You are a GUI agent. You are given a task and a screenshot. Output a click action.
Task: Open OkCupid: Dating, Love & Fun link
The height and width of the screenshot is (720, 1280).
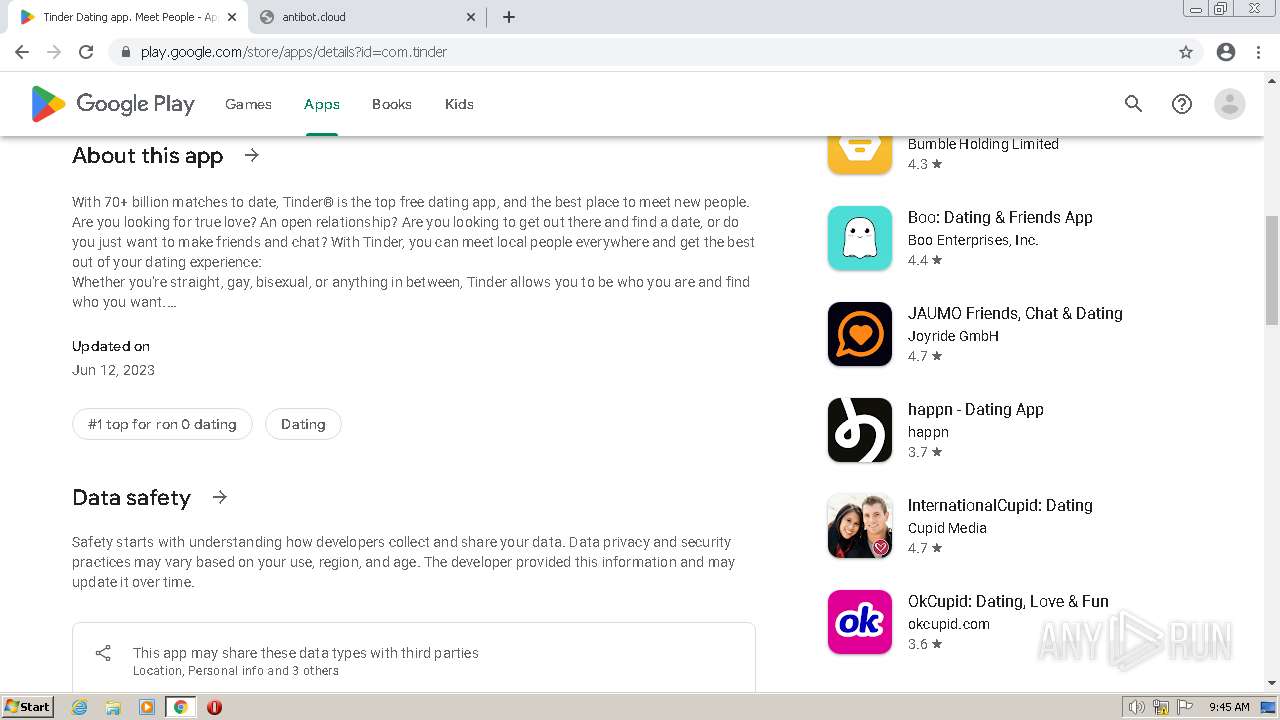click(1008, 601)
